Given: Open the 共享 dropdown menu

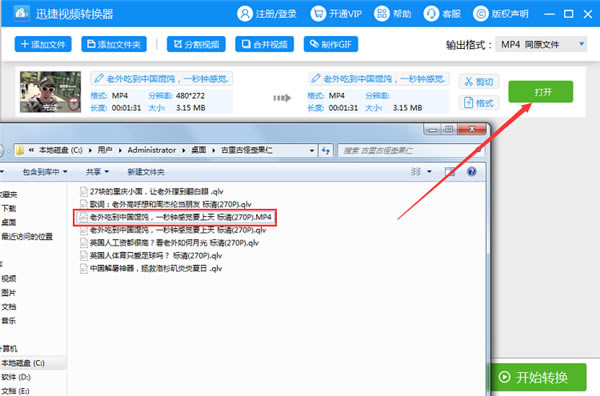Looking at the screenshot, I should coord(97,172).
